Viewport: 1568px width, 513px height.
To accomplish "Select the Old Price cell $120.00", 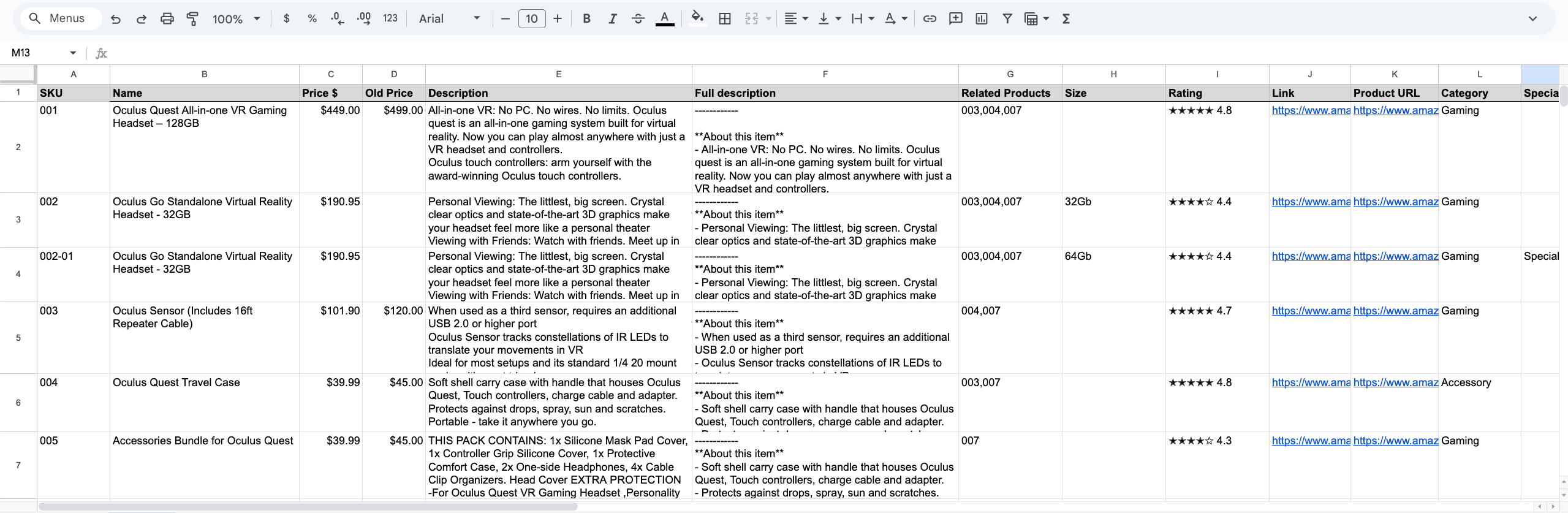I will 394,338.
